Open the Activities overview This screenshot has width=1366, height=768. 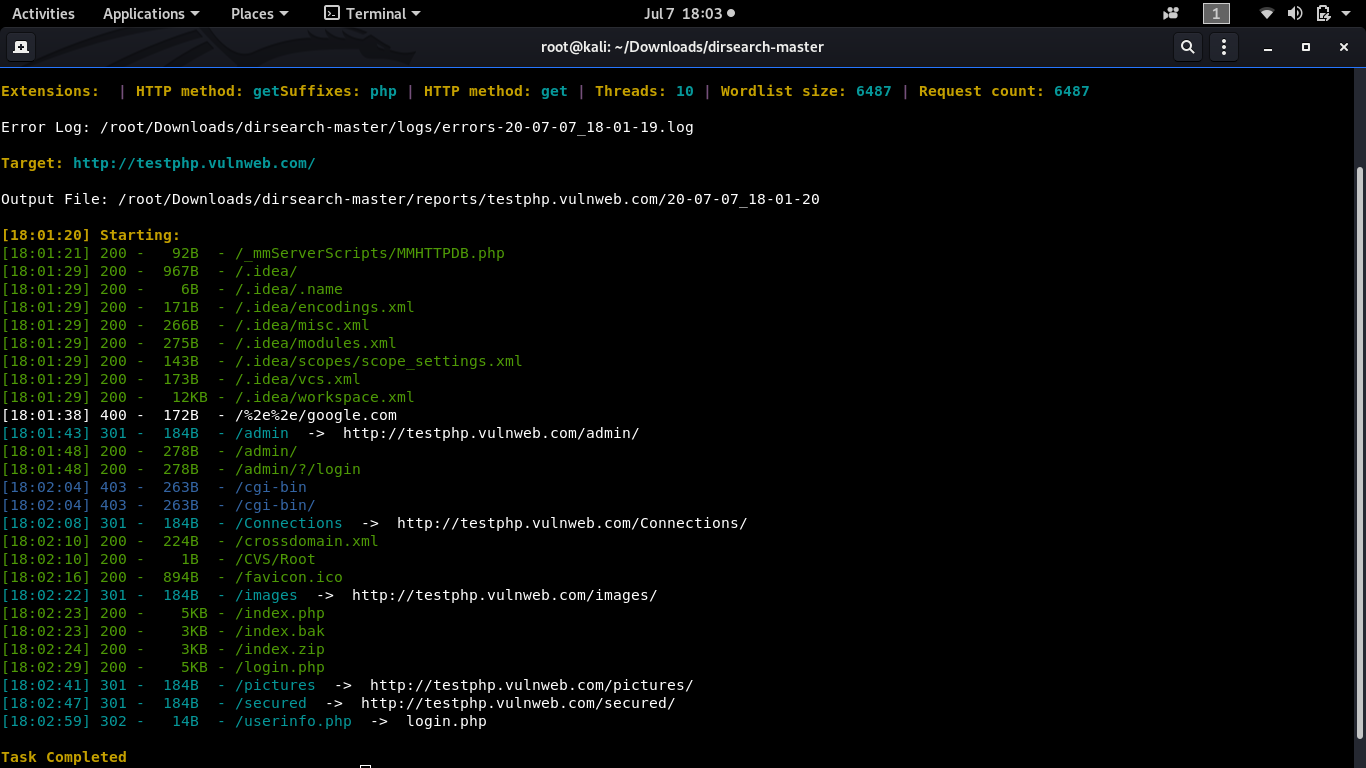coord(43,14)
